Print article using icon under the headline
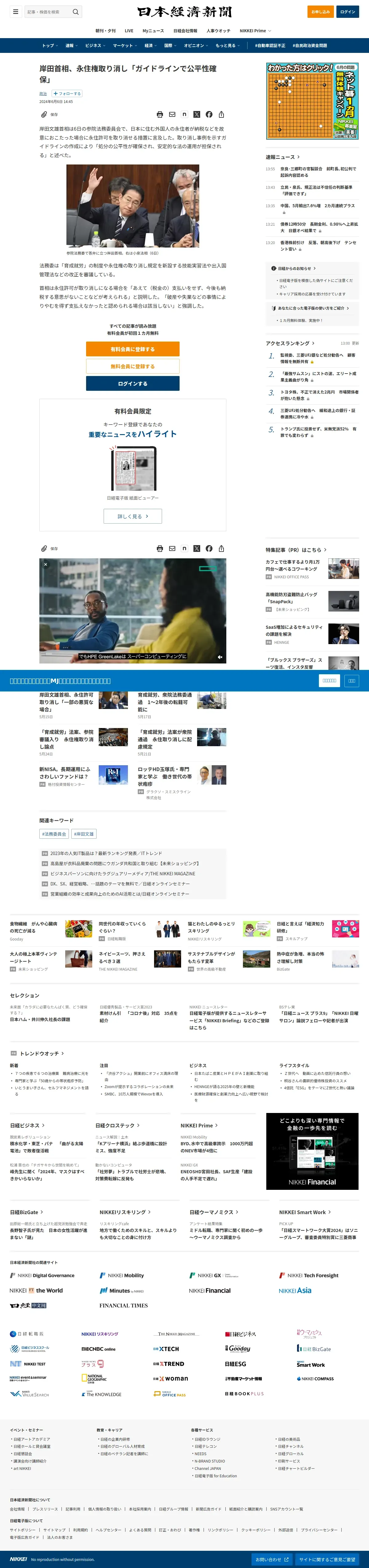369x1568 pixels. tap(160, 114)
